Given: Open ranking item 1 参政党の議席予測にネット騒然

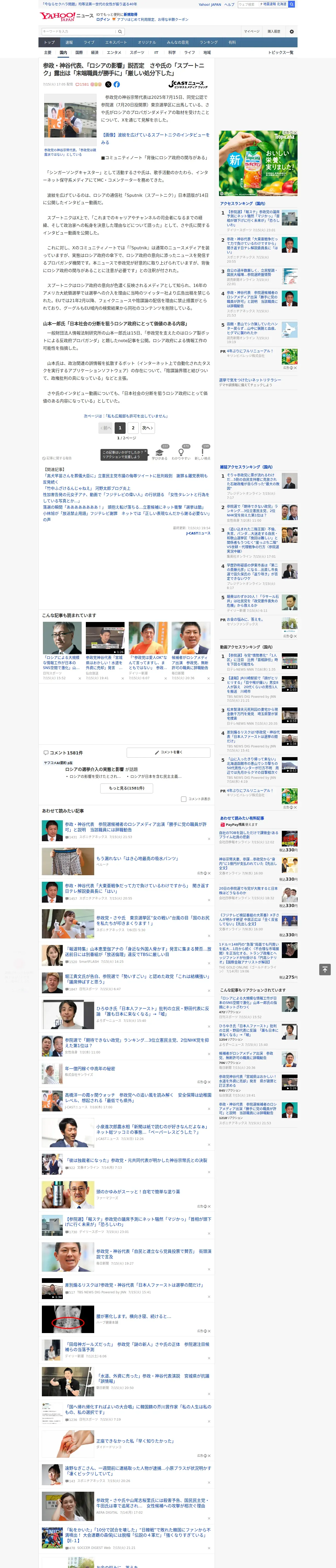Looking at the screenshot, I should tap(253, 218).
